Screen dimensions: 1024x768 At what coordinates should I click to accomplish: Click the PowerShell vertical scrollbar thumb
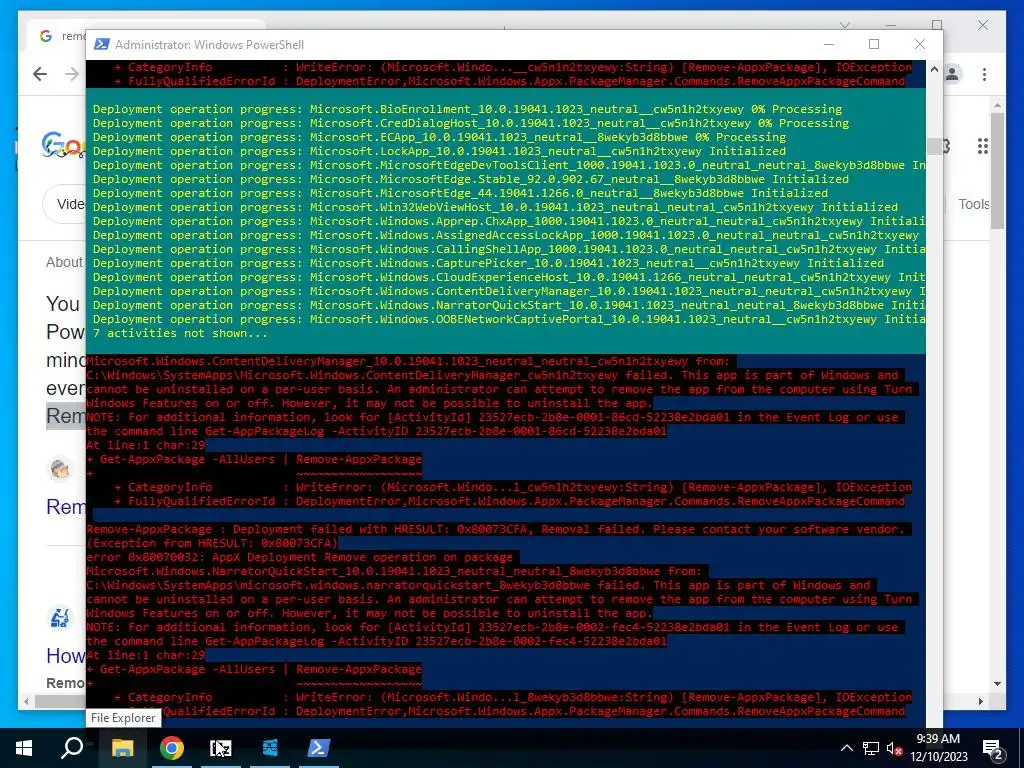tap(934, 146)
